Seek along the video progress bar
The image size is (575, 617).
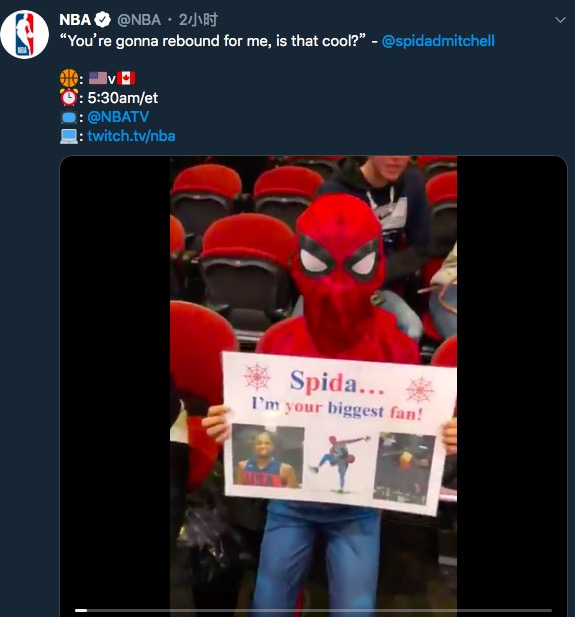tap(313, 610)
